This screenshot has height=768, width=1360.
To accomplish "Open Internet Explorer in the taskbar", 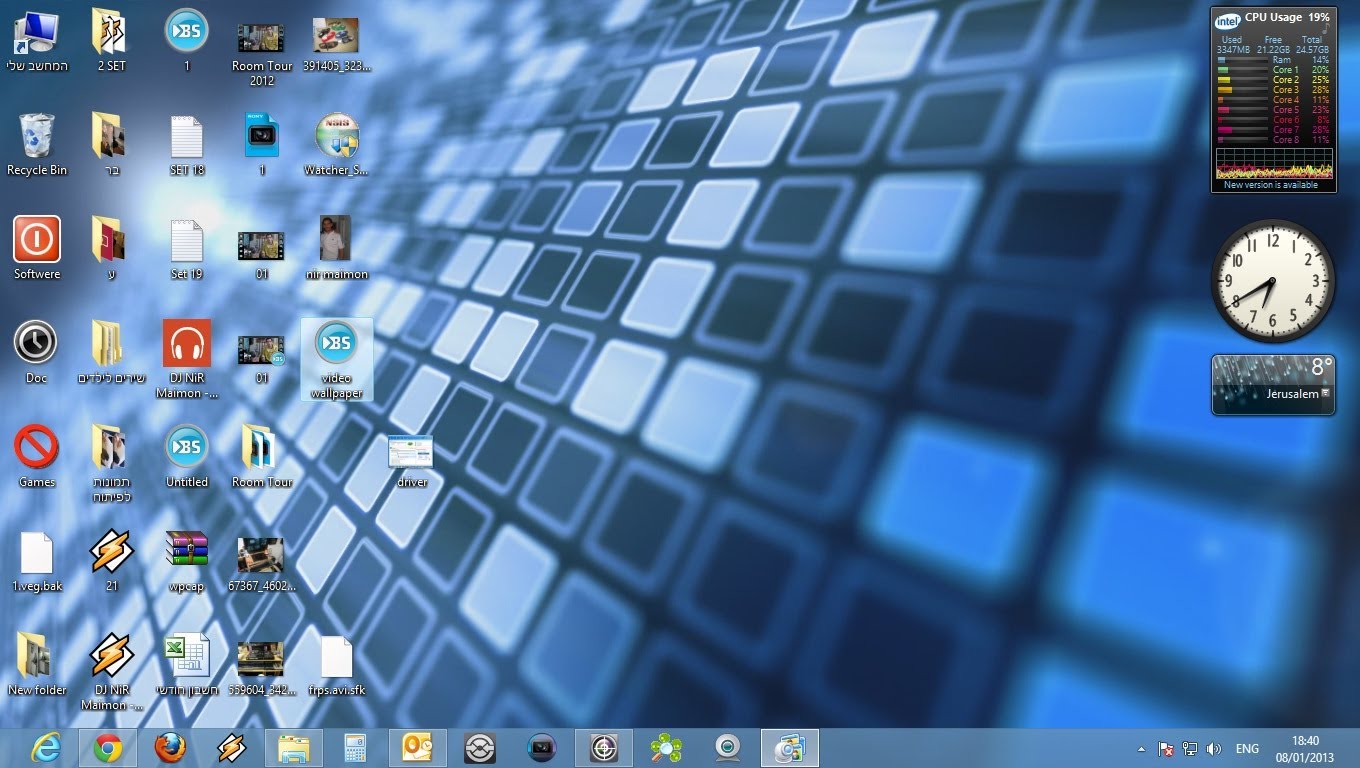I will pyautogui.click(x=46, y=748).
